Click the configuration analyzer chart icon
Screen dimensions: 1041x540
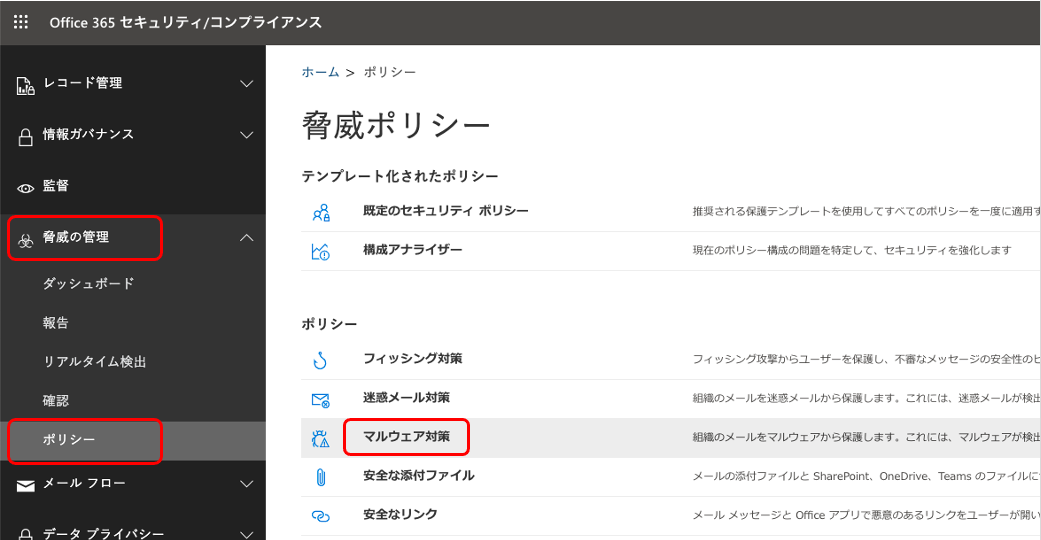[321, 251]
